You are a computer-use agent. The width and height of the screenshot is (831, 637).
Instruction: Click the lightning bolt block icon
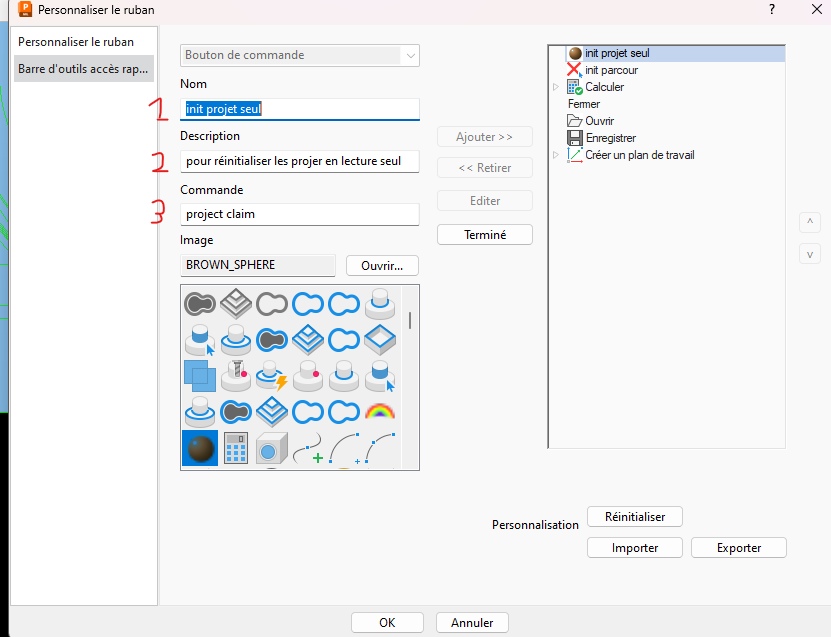point(272,375)
